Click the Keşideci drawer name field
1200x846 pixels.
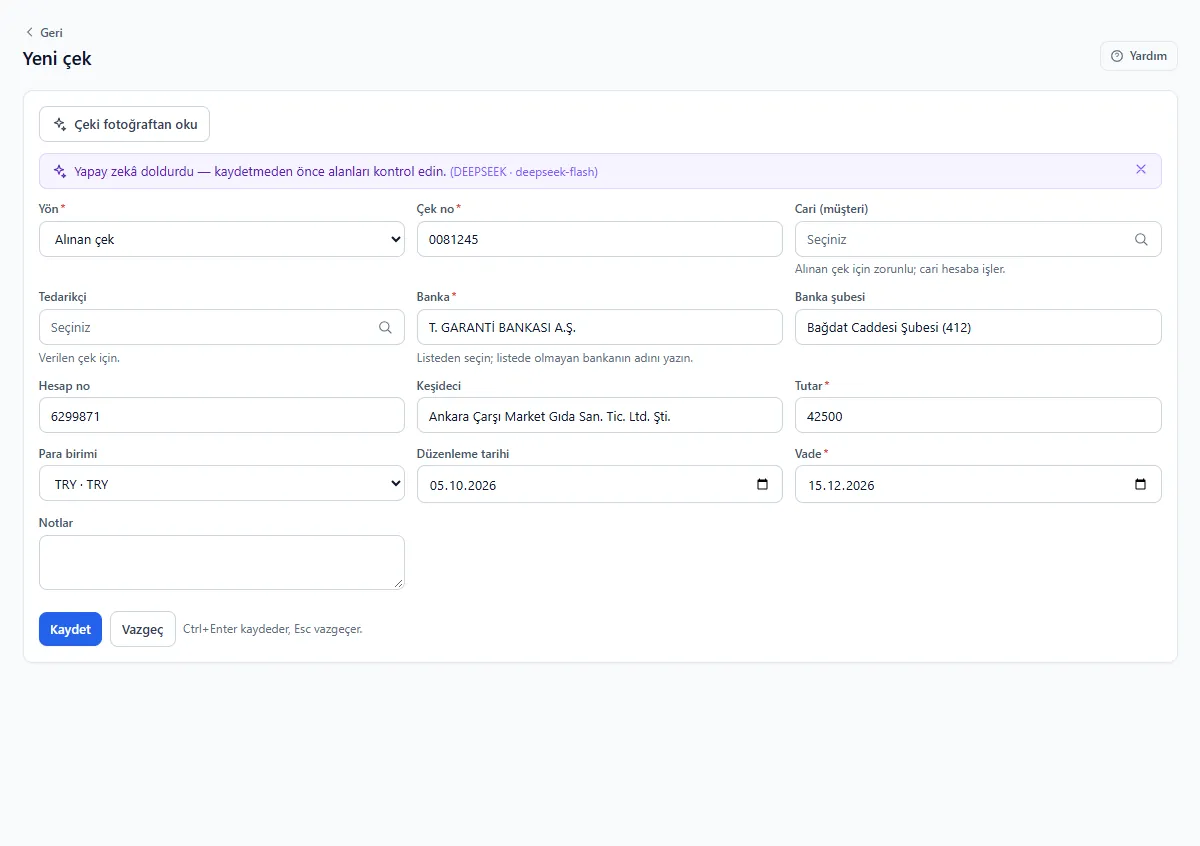[600, 415]
